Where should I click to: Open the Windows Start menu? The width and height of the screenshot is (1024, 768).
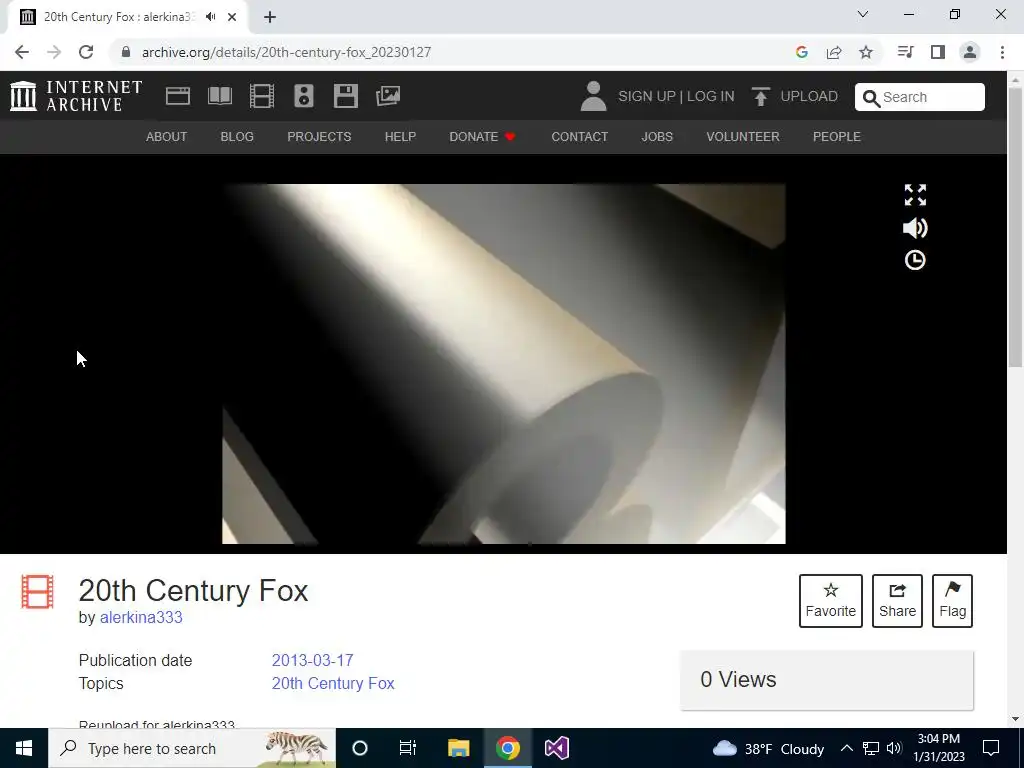click(24, 748)
